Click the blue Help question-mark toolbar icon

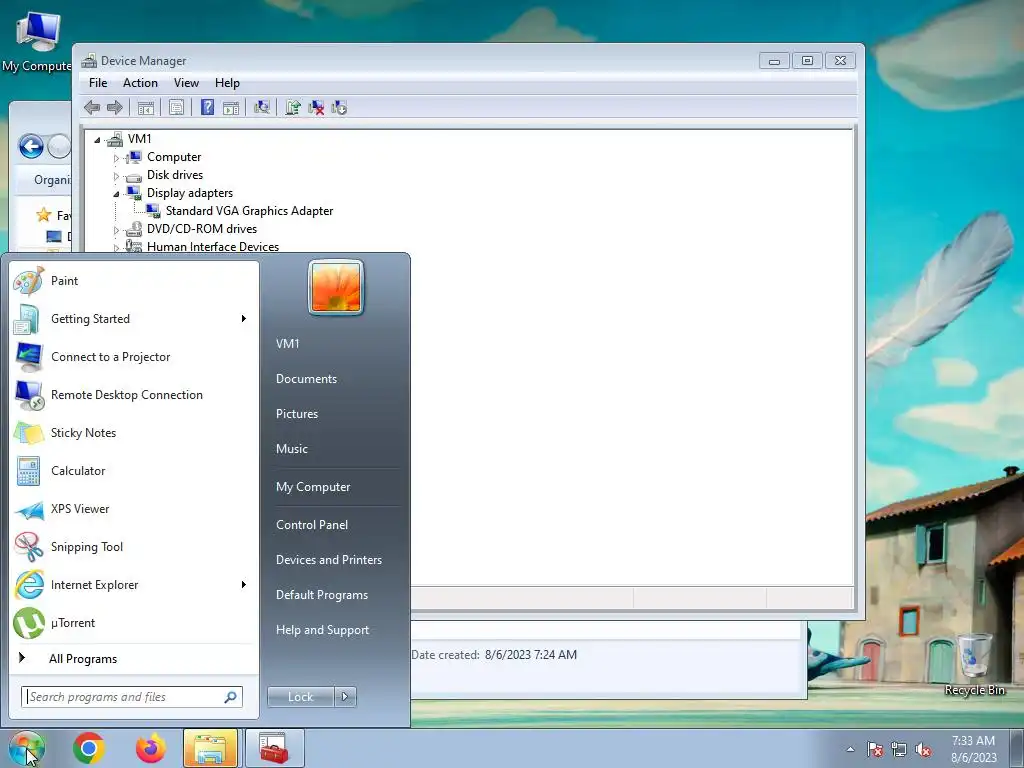[x=207, y=108]
